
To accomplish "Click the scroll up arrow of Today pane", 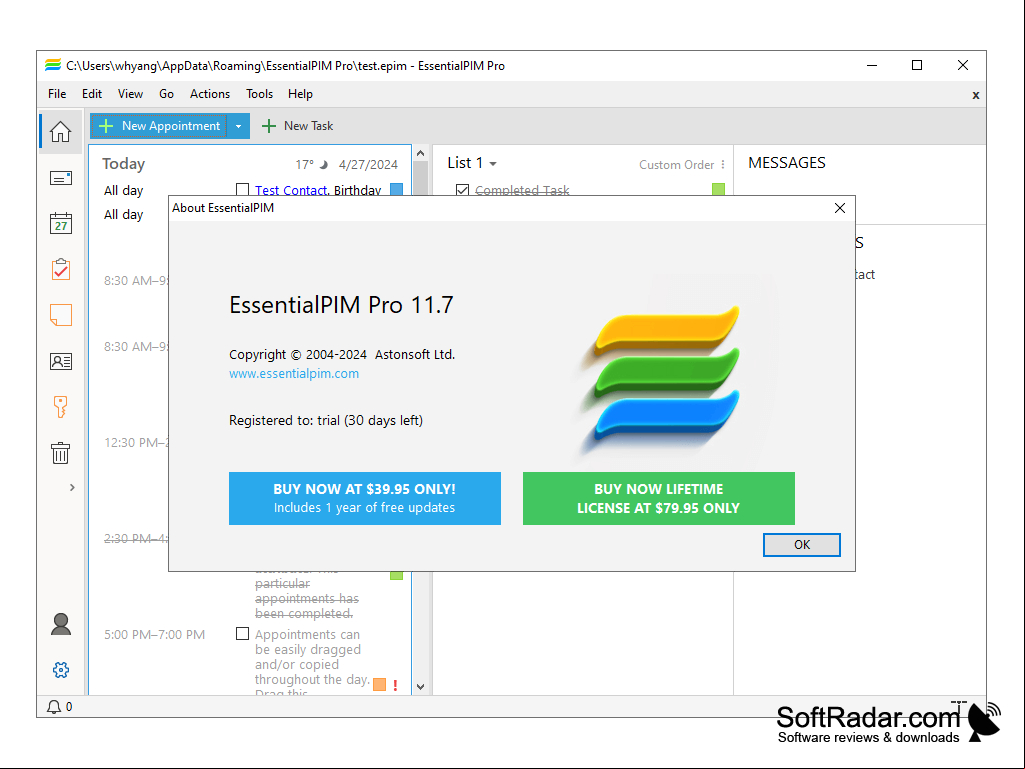I will click(x=420, y=153).
